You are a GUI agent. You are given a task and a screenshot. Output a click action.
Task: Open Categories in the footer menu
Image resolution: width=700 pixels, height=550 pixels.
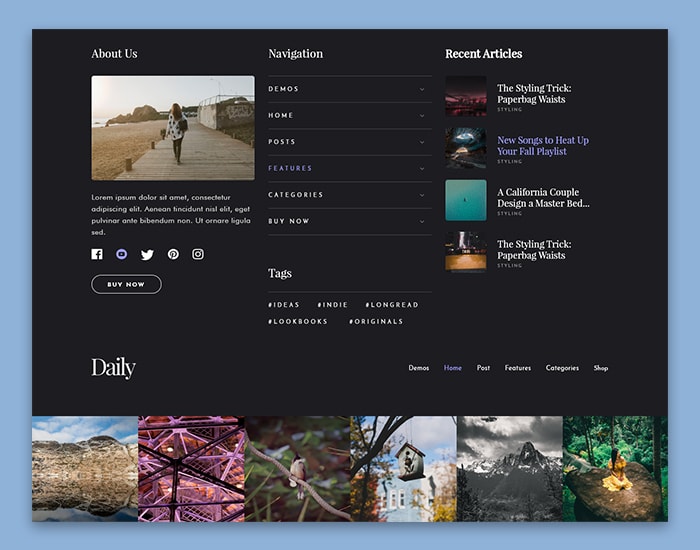pyautogui.click(x=562, y=368)
